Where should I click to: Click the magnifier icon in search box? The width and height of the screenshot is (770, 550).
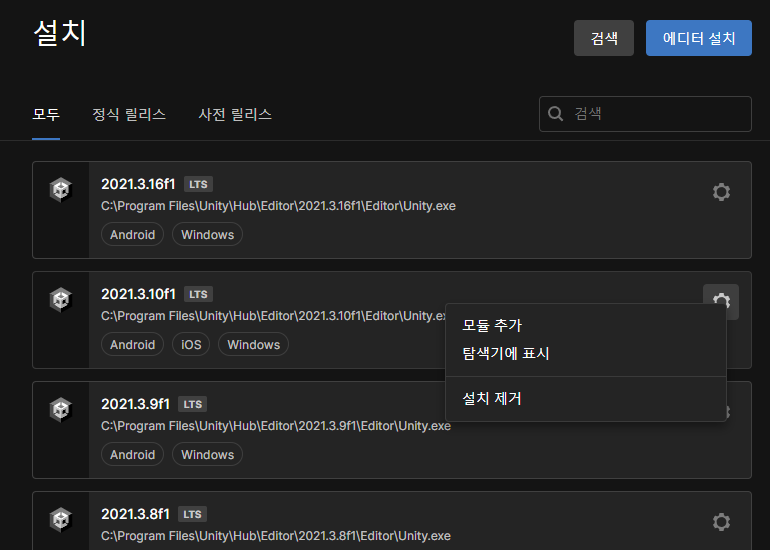[x=555, y=114]
